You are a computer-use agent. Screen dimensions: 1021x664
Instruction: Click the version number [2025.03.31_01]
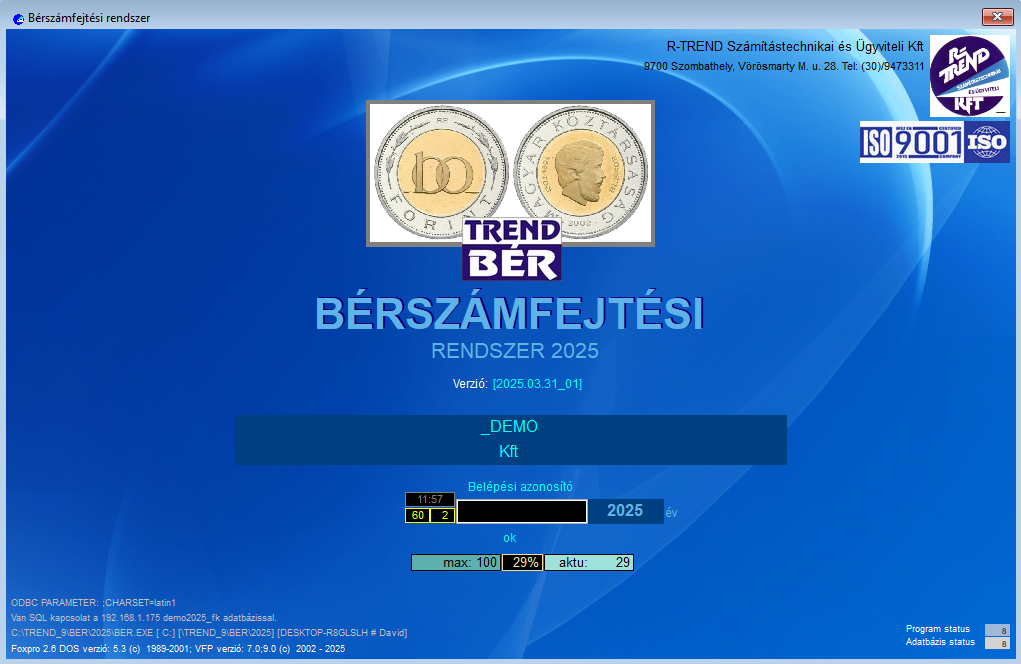click(537, 384)
